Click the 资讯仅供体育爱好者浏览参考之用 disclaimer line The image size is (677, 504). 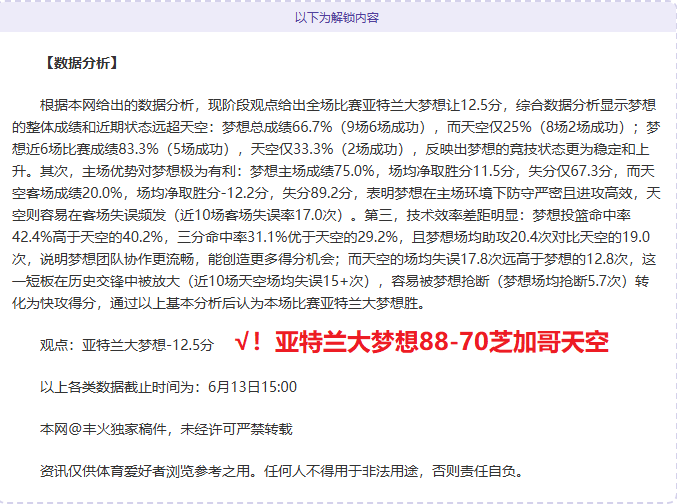click(x=282, y=471)
